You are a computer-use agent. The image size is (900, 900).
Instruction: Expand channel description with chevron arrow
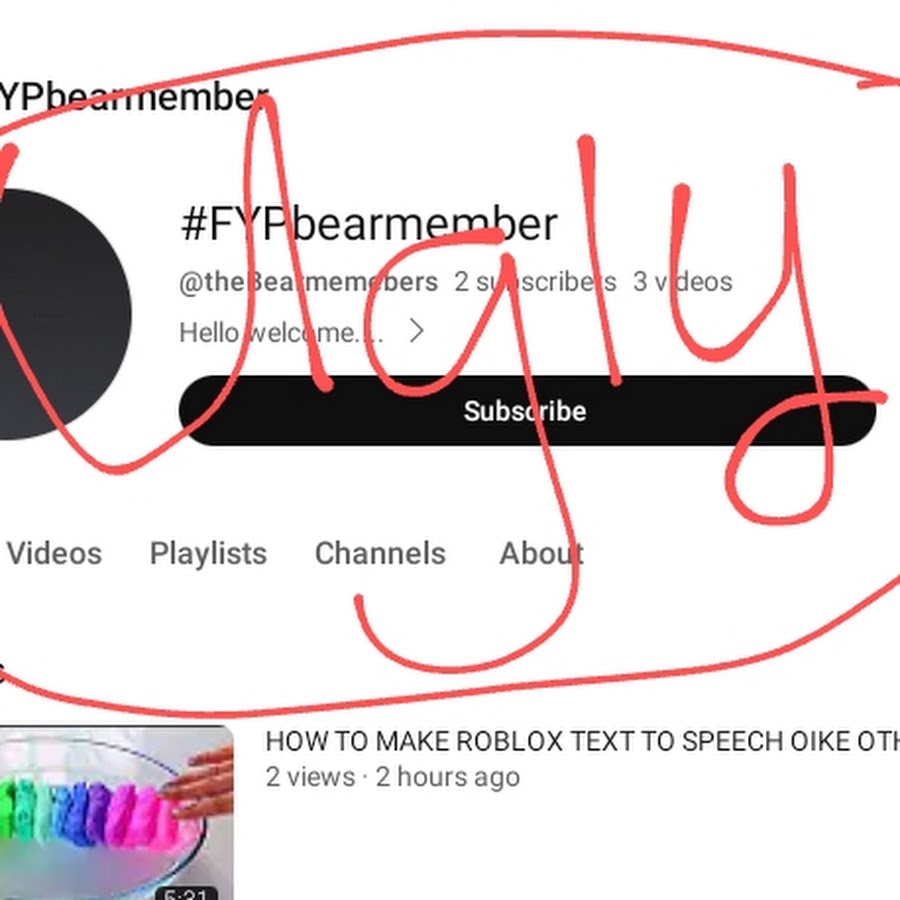click(x=417, y=331)
